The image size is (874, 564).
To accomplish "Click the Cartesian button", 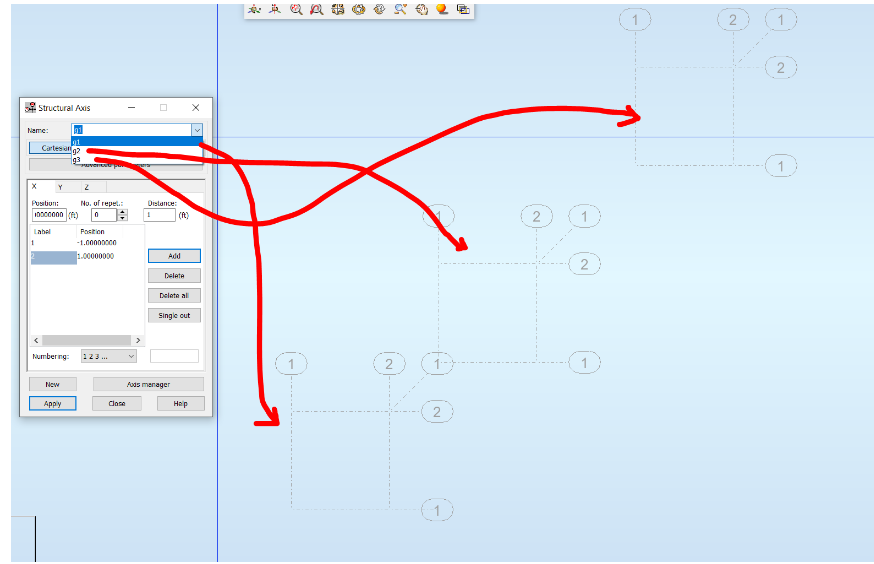I will (51, 148).
